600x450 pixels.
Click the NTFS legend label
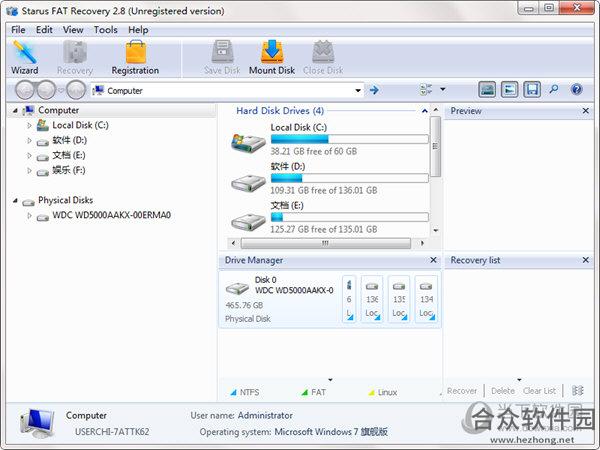(249, 393)
